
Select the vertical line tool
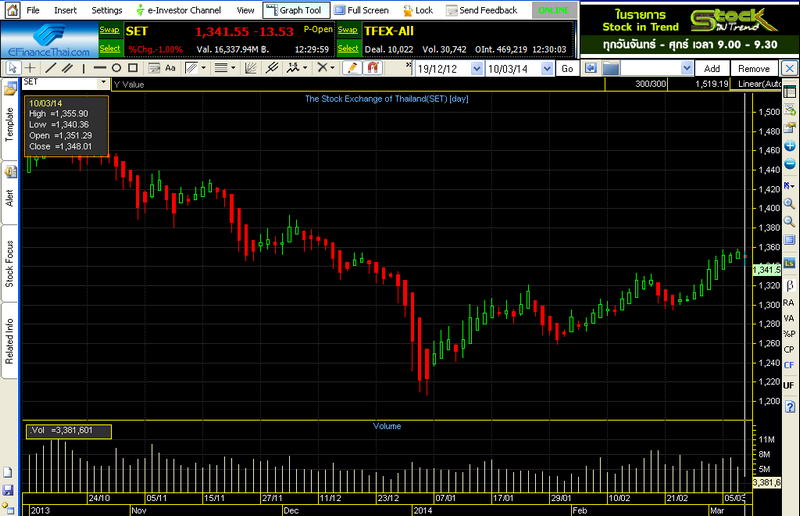coord(84,68)
